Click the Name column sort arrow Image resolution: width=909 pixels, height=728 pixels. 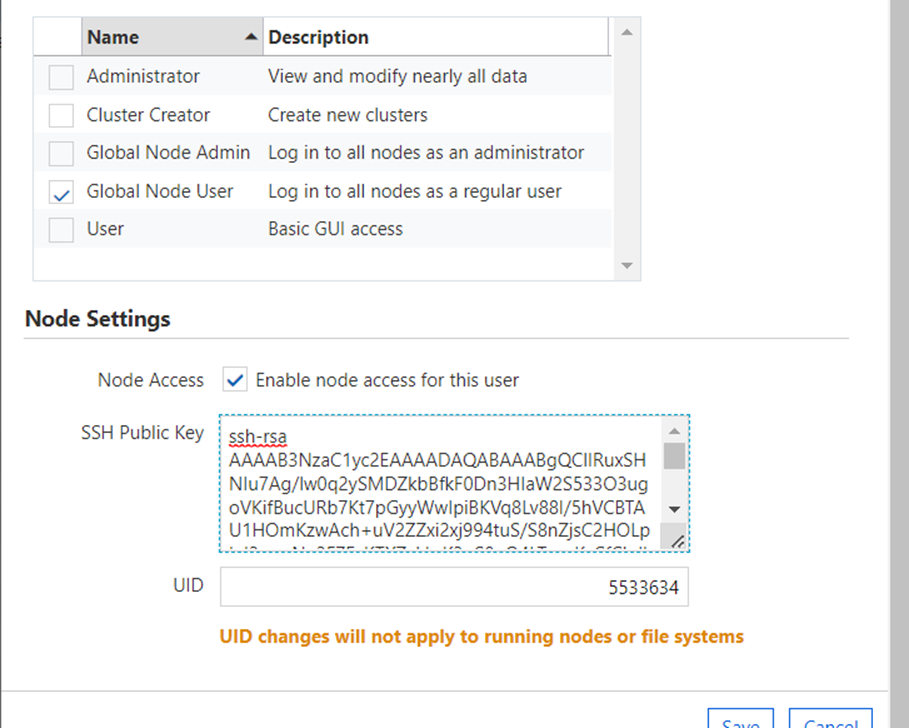[x=251, y=37]
